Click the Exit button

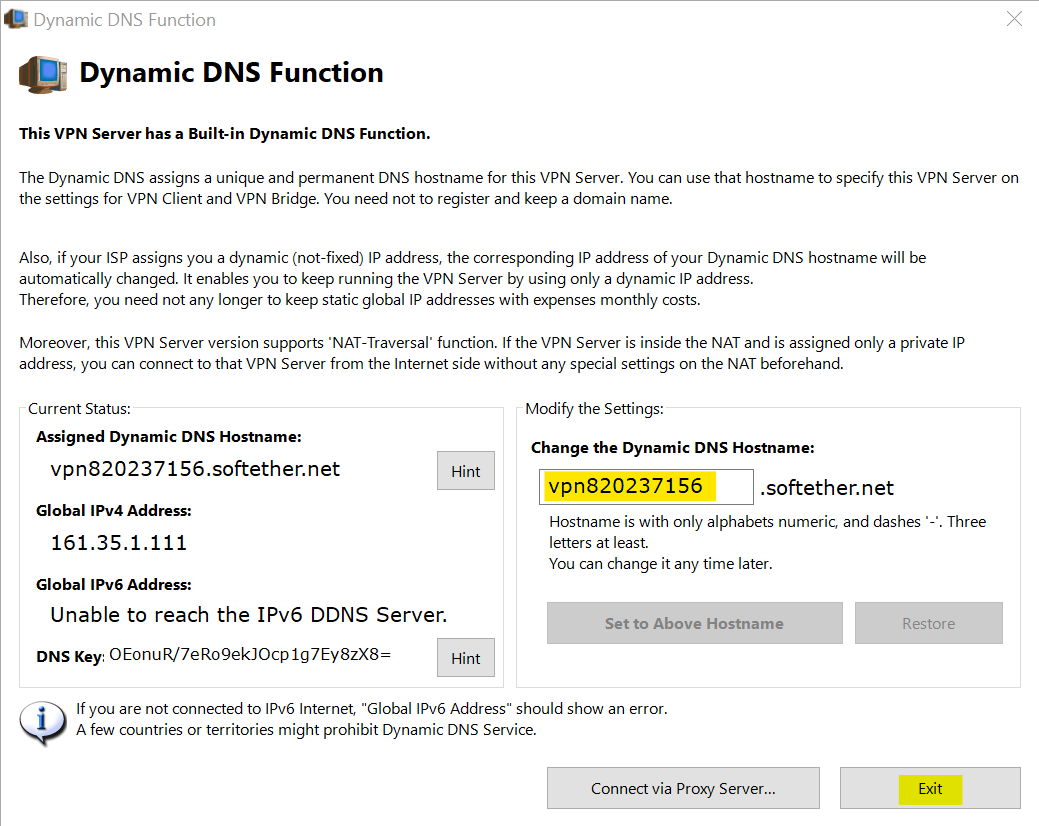tap(930, 788)
